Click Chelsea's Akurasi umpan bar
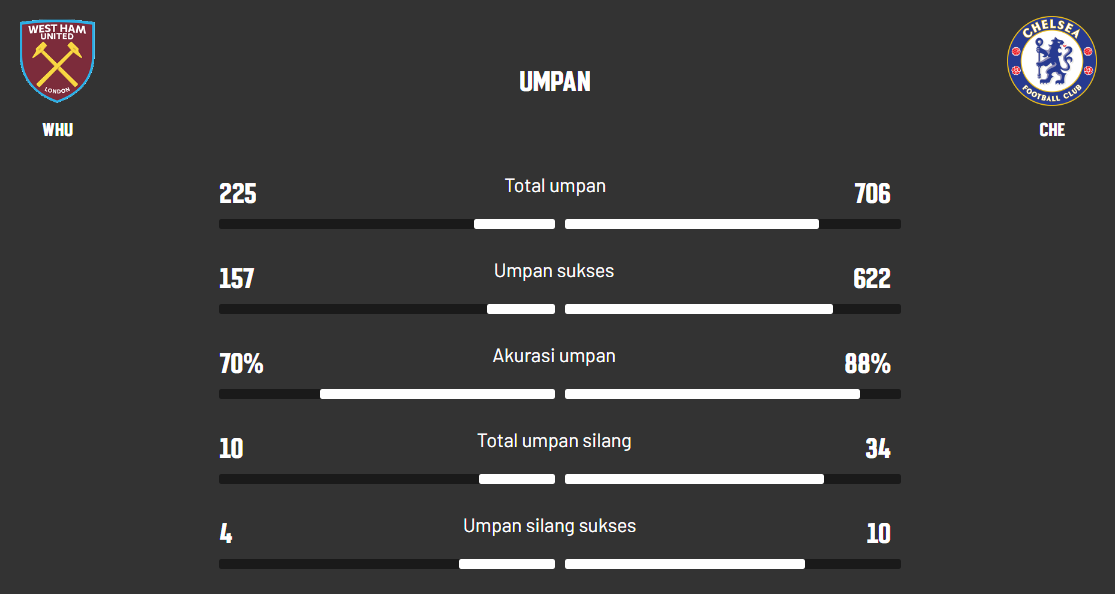Screen dimensions: 1115x594 coord(712,394)
